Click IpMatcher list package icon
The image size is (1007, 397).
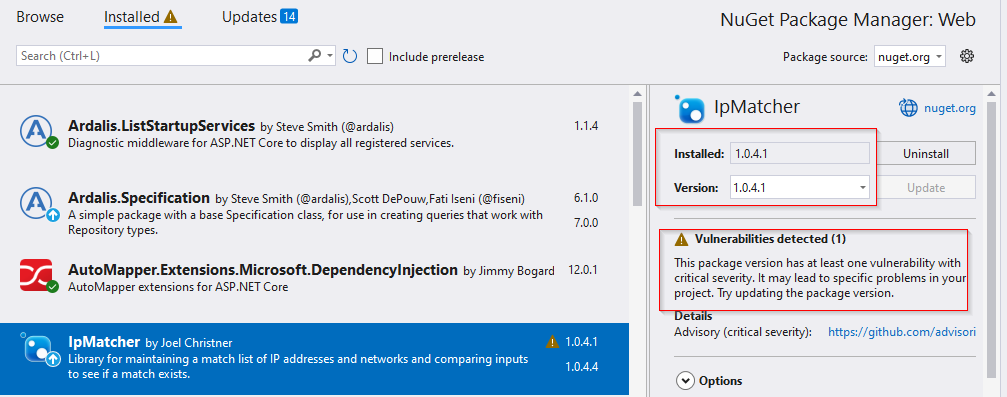coord(39,349)
